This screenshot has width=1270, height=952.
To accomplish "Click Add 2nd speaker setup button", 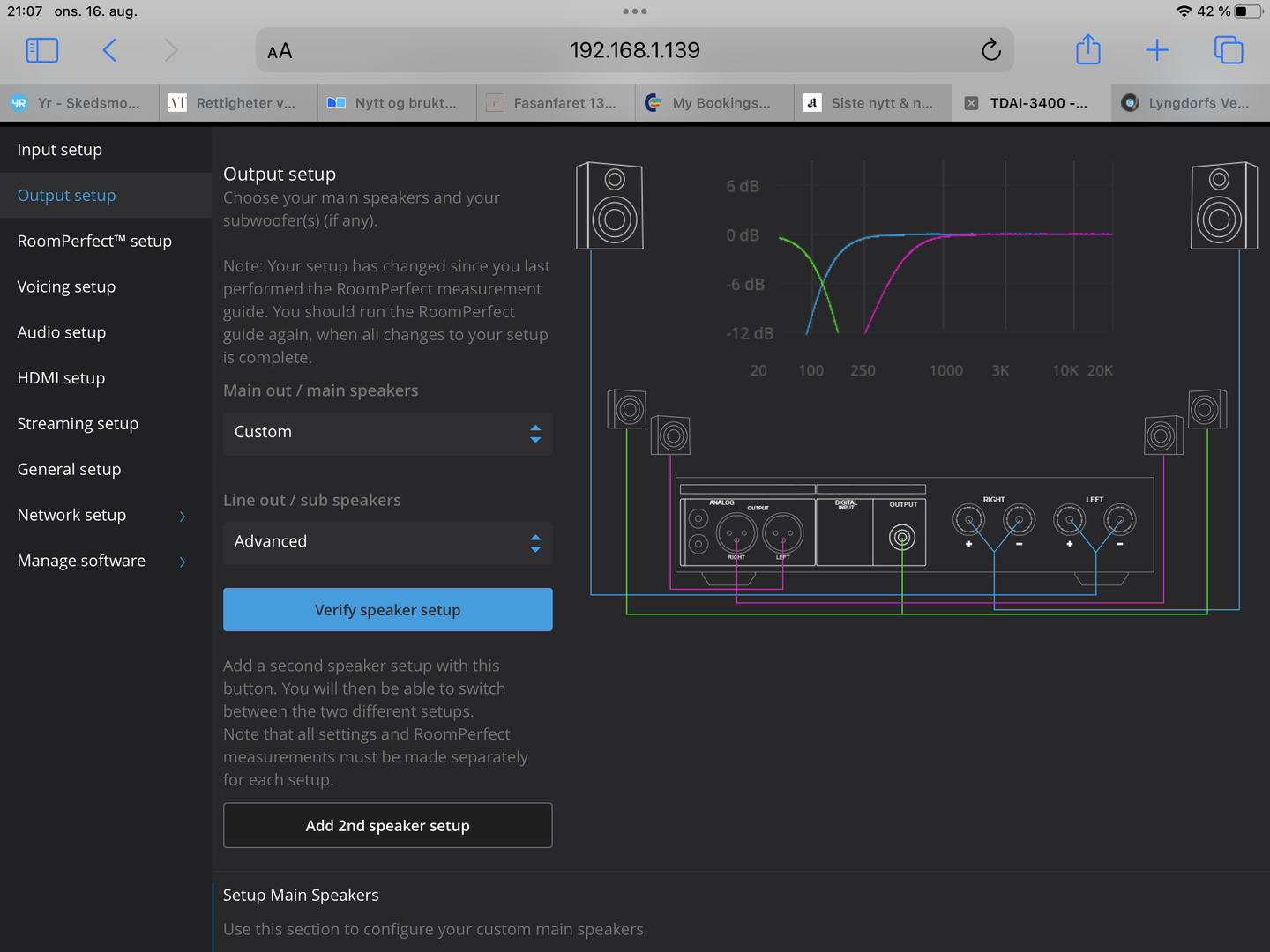I will coord(388,826).
